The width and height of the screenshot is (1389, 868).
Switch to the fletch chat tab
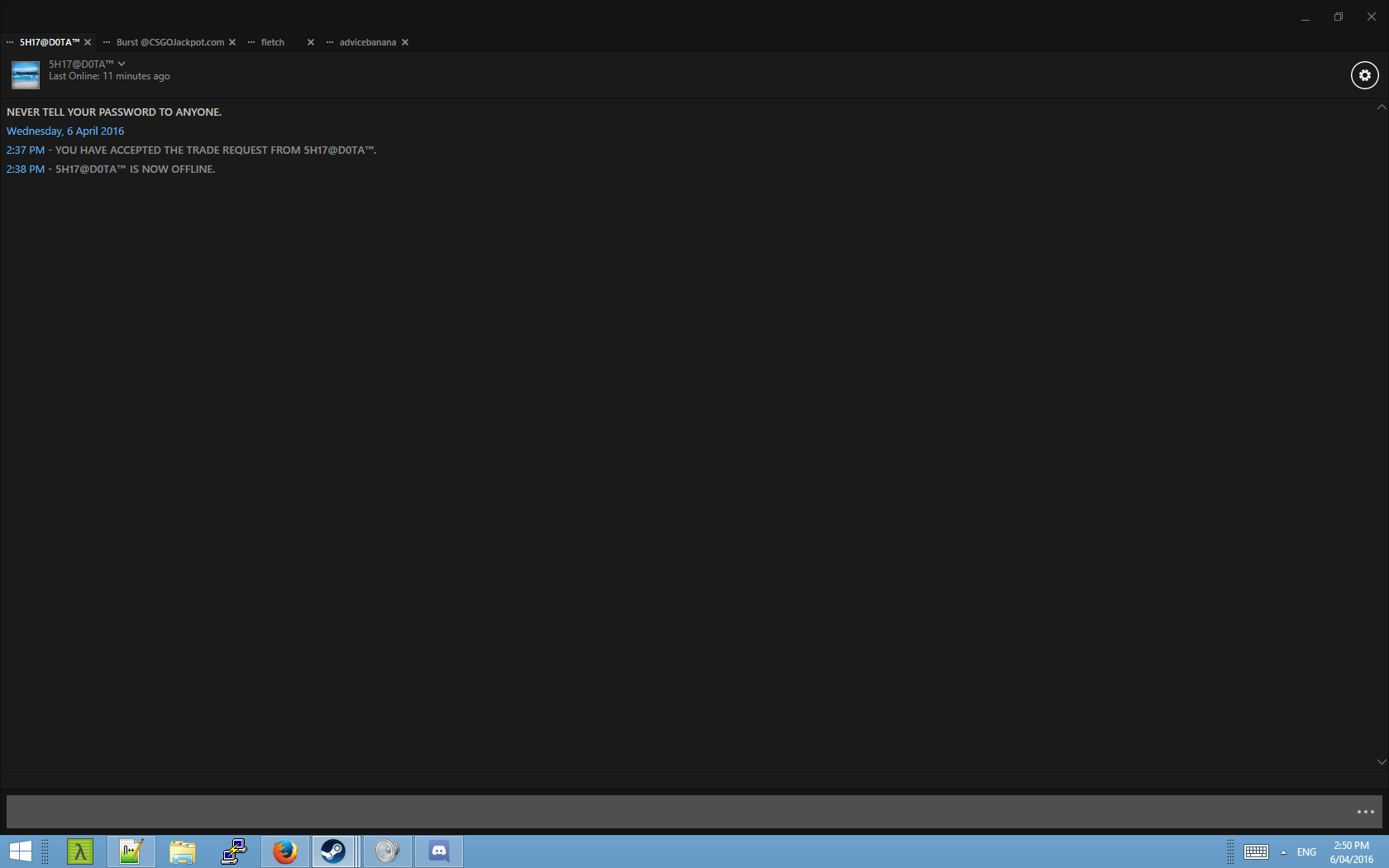point(273,42)
